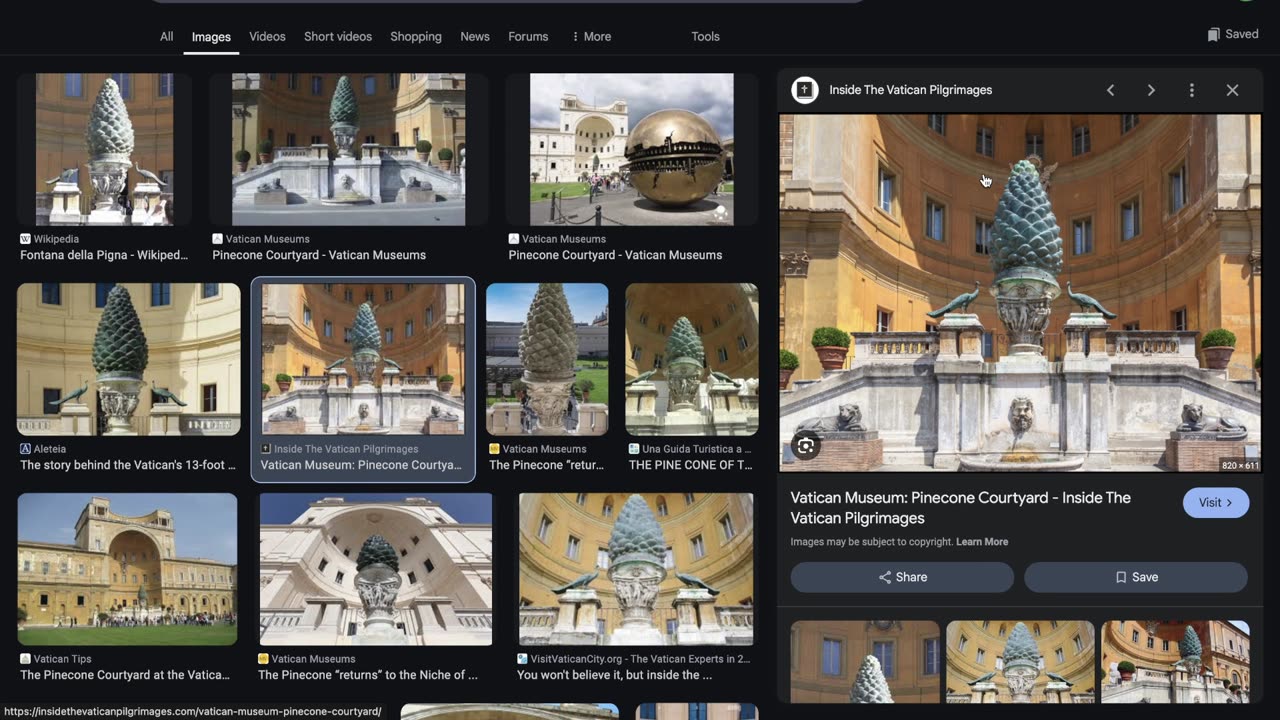Click 'Inside The Vatican Pilgrimages' header text
The image size is (1280, 720).
(x=910, y=90)
